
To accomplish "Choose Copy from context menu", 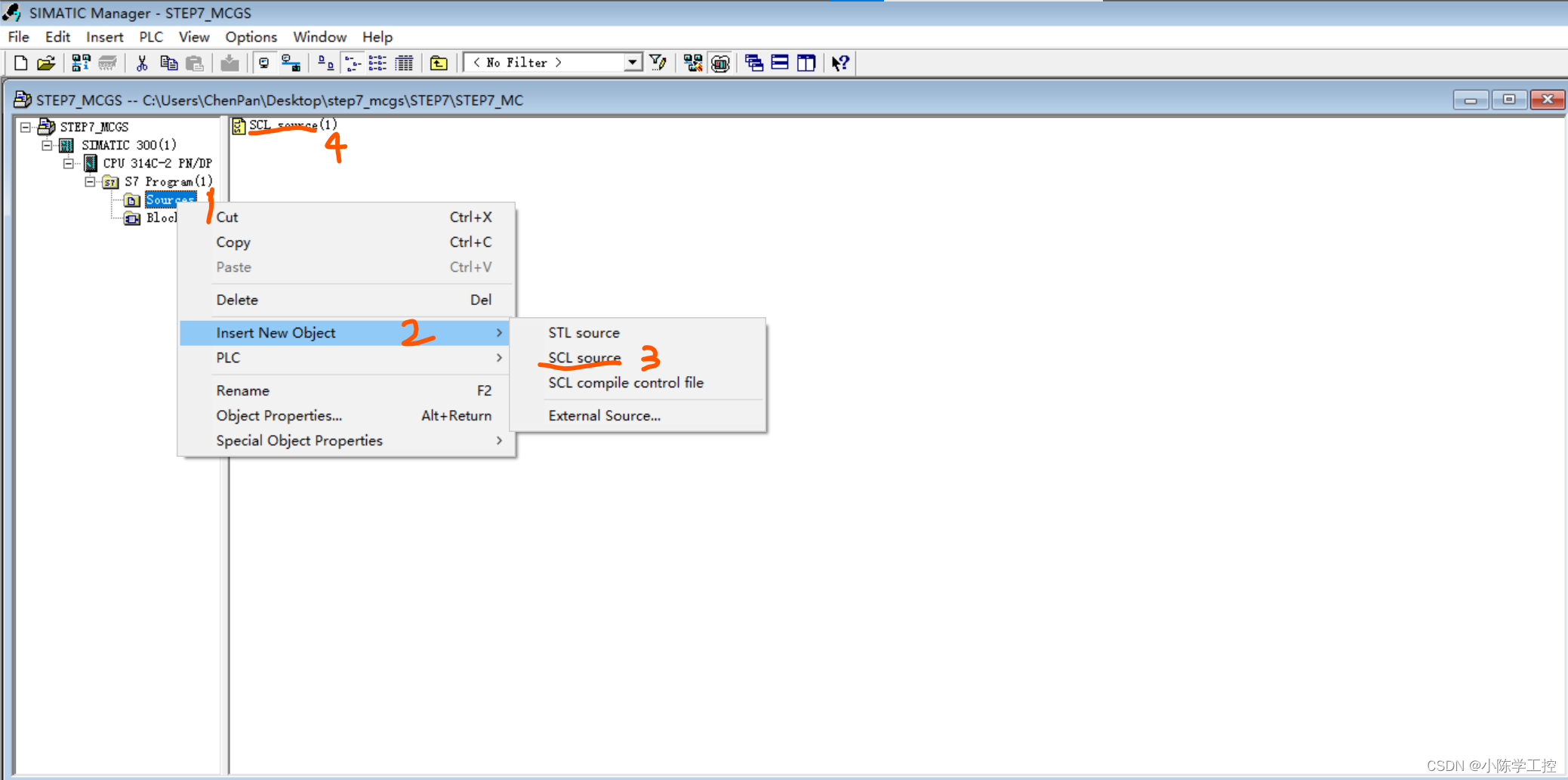I will [x=347, y=242].
